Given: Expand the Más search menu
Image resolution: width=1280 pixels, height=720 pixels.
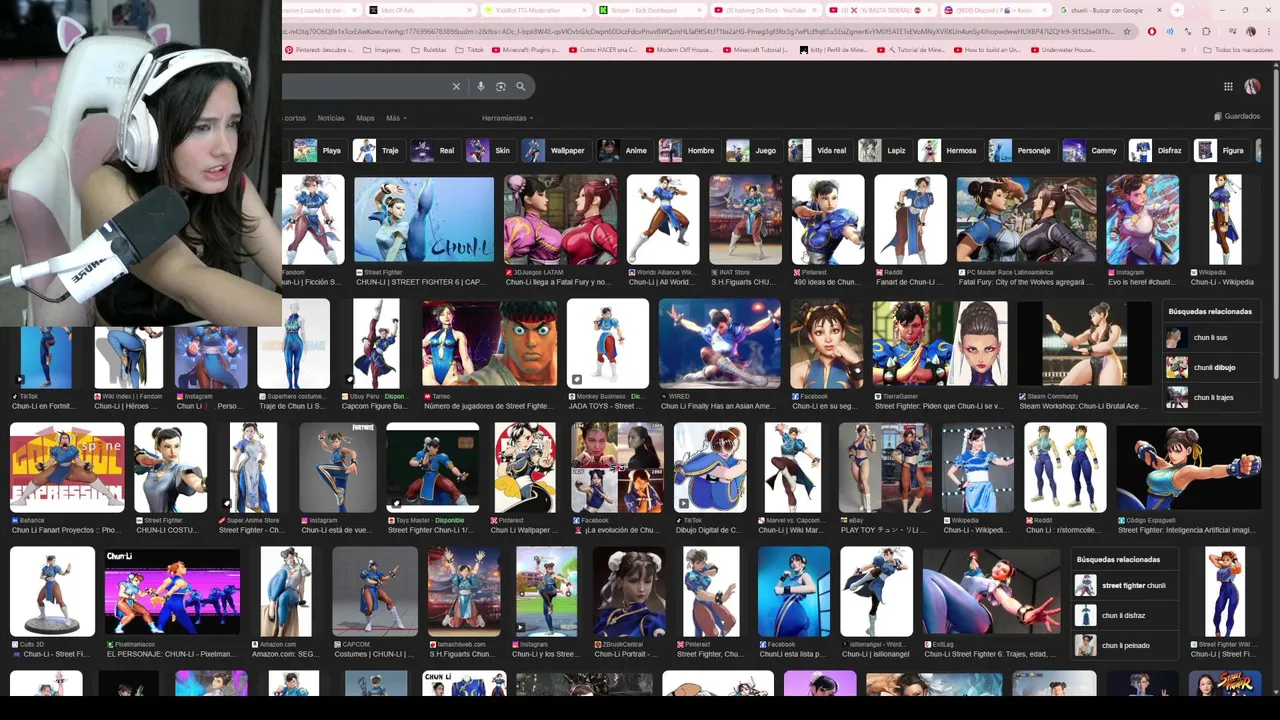Looking at the screenshot, I should (x=396, y=118).
